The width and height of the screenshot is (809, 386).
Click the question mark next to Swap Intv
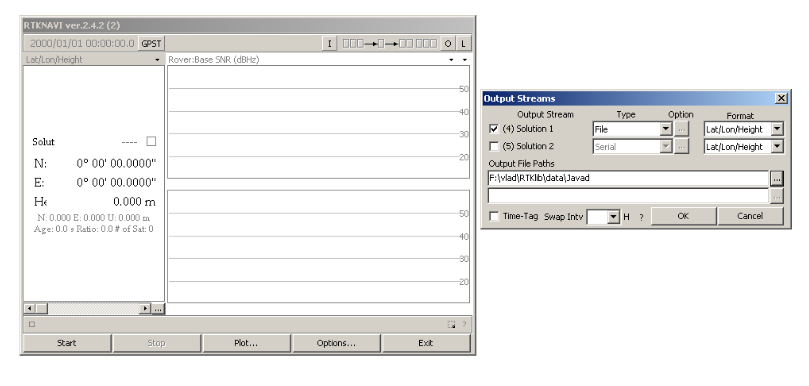[641, 217]
